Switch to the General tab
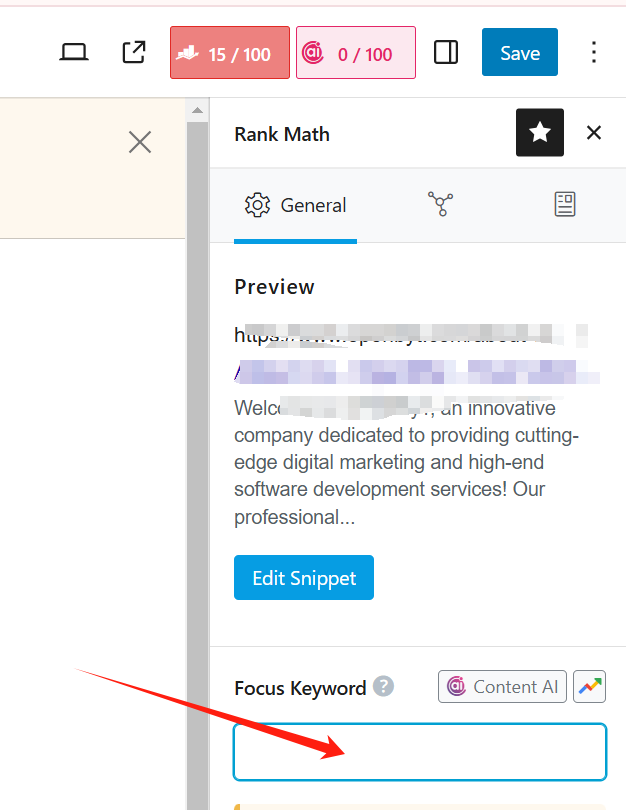The height and width of the screenshot is (810, 626). point(295,205)
